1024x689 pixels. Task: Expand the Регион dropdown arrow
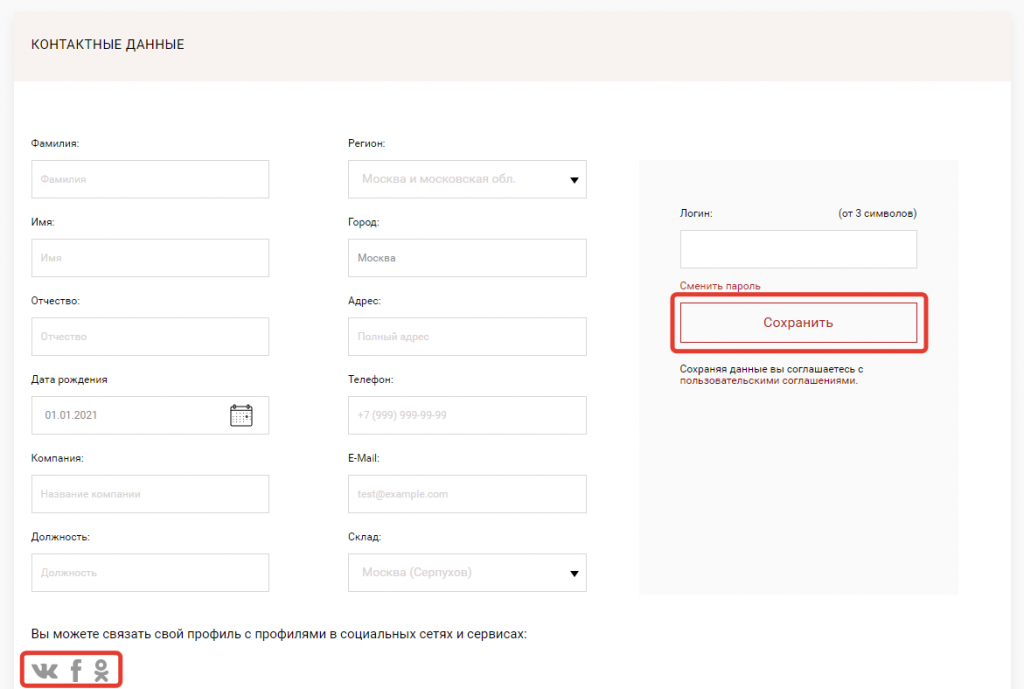(x=574, y=180)
